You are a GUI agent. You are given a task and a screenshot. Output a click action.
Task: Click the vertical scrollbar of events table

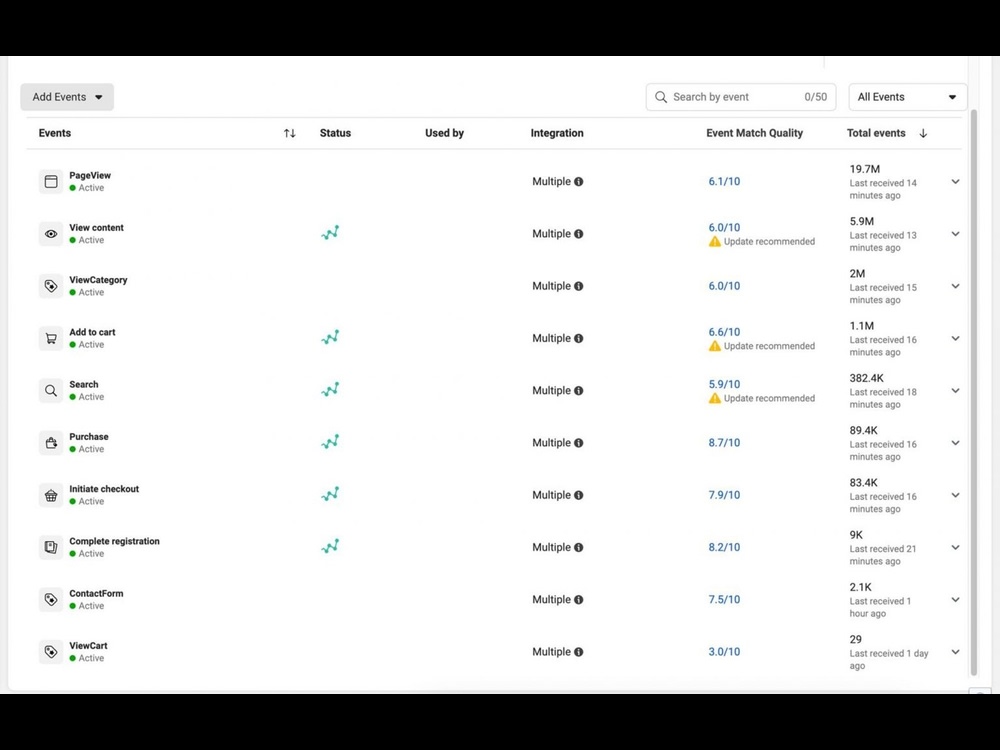pyautogui.click(x=973, y=392)
